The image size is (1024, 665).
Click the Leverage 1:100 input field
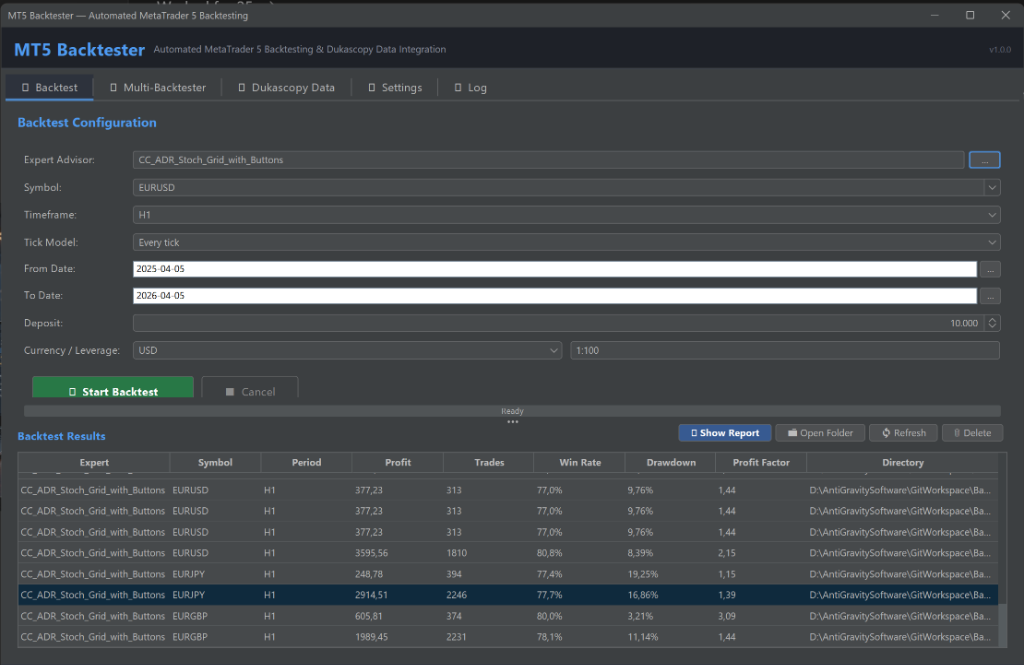(784, 350)
